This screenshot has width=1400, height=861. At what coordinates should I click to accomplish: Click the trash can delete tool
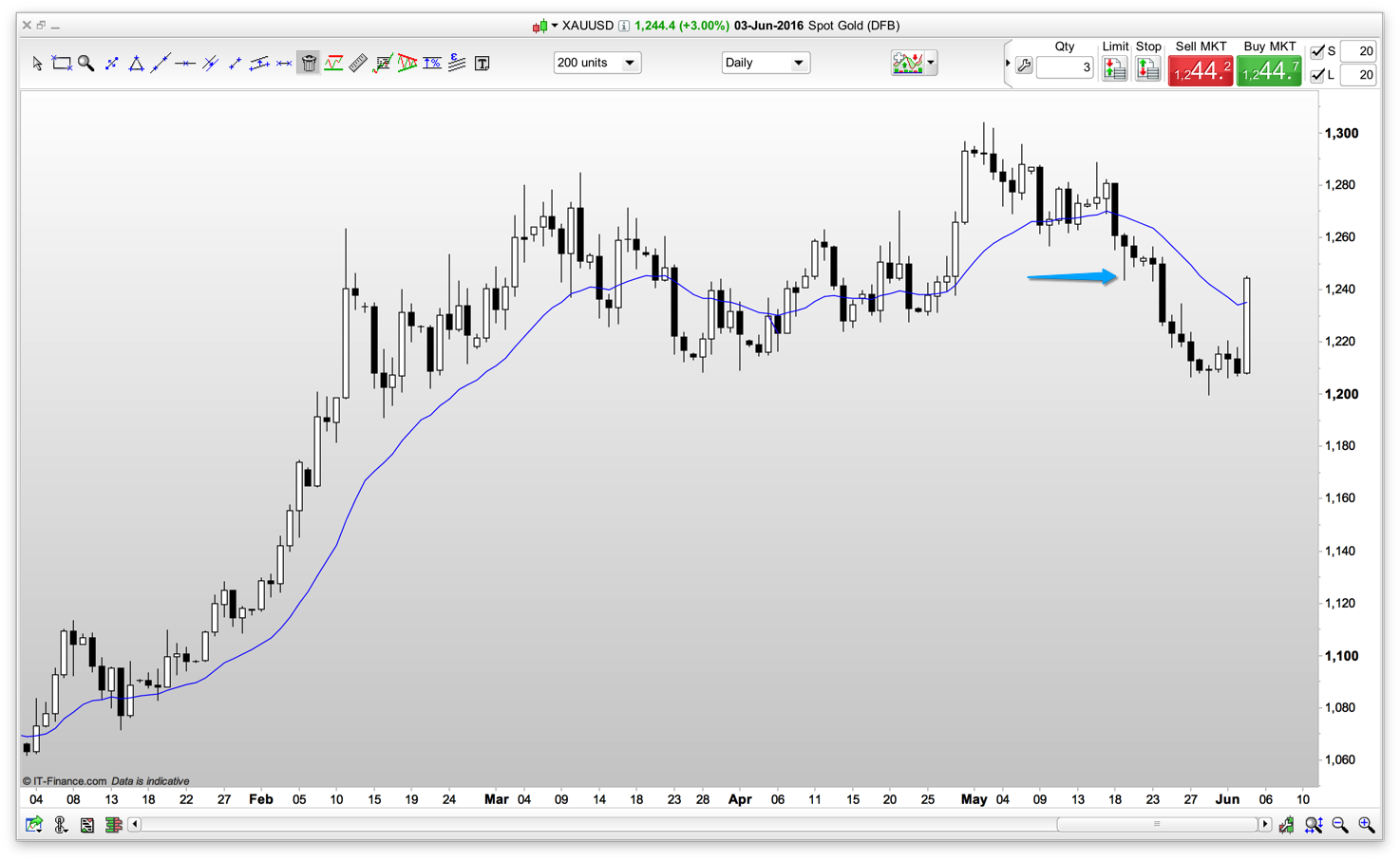tap(309, 64)
